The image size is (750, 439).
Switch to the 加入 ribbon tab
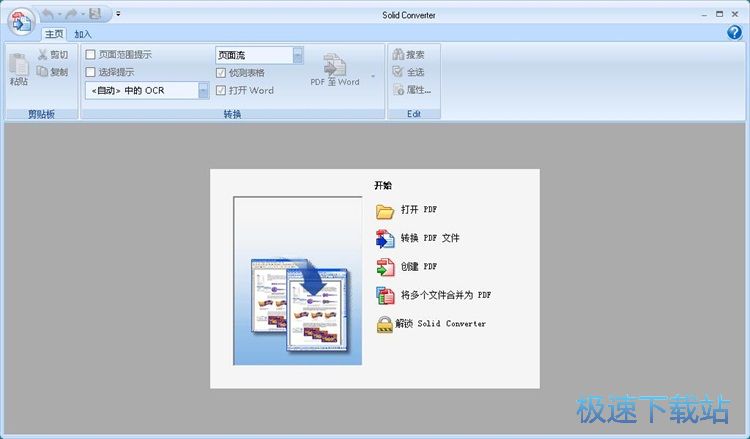point(82,34)
